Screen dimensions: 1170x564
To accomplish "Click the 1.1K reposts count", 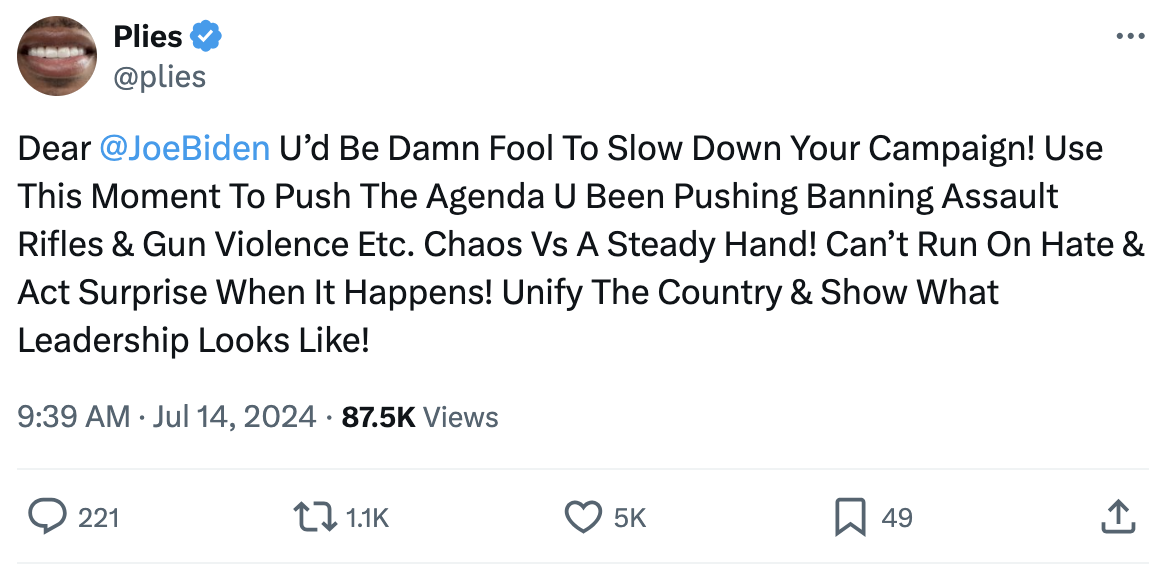I will tap(366, 517).
